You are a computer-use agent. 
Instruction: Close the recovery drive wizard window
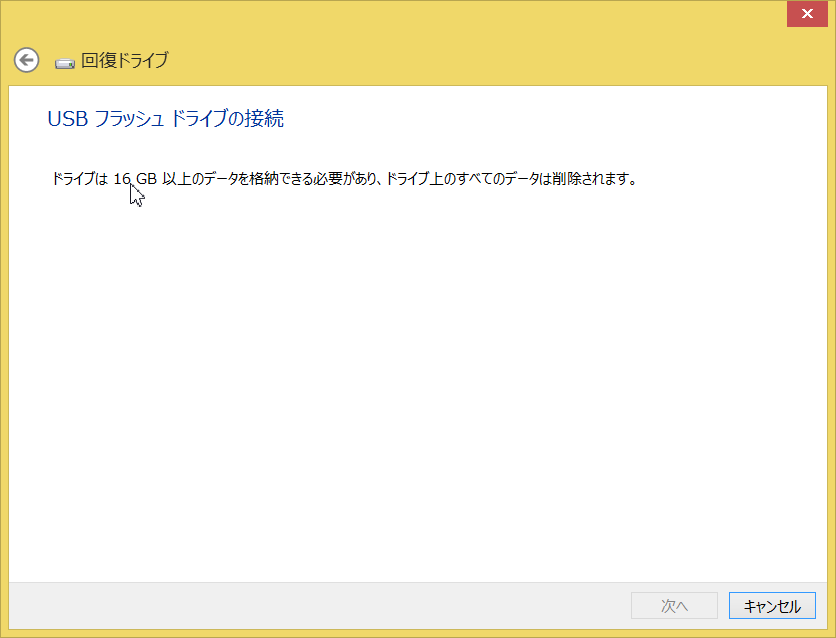click(x=806, y=13)
